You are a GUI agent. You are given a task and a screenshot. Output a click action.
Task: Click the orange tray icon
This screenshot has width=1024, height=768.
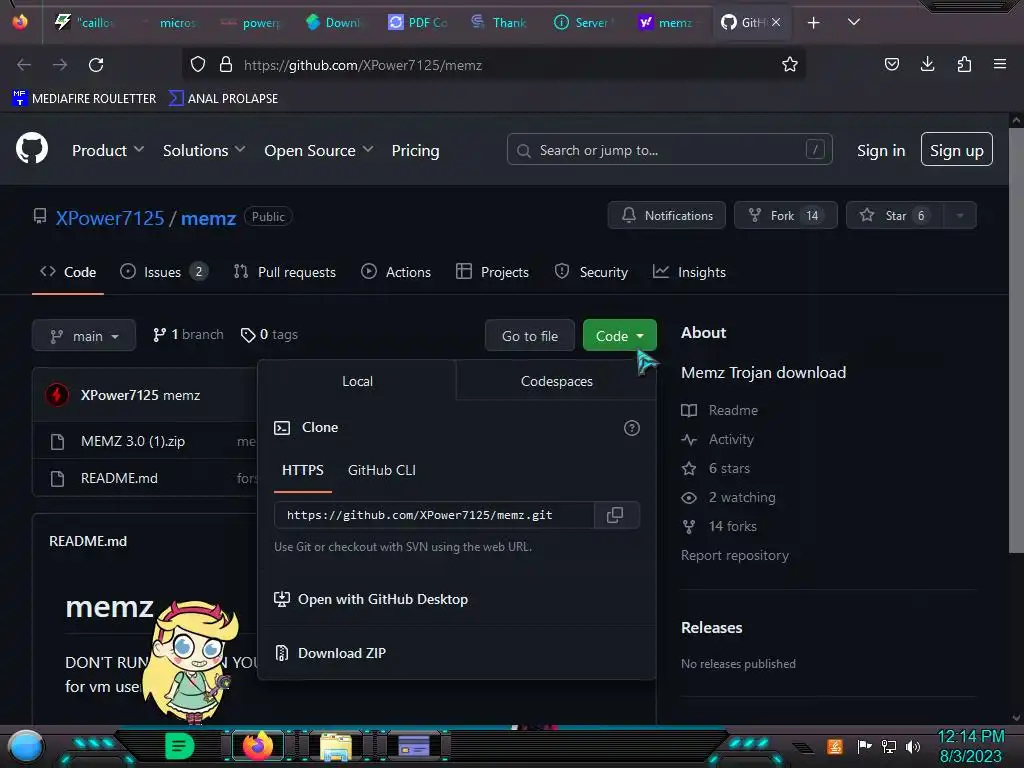tap(835, 746)
